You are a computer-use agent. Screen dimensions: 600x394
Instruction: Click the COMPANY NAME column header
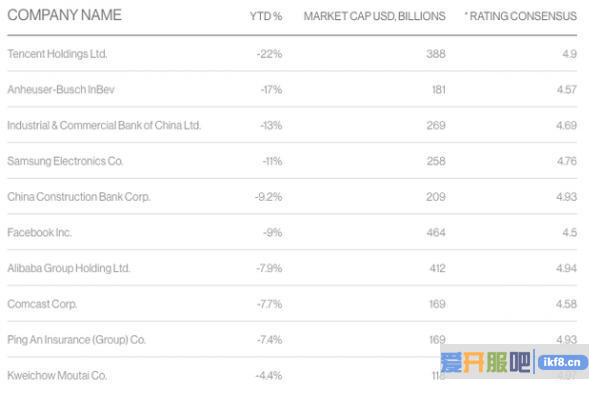pyautogui.click(x=64, y=15)
